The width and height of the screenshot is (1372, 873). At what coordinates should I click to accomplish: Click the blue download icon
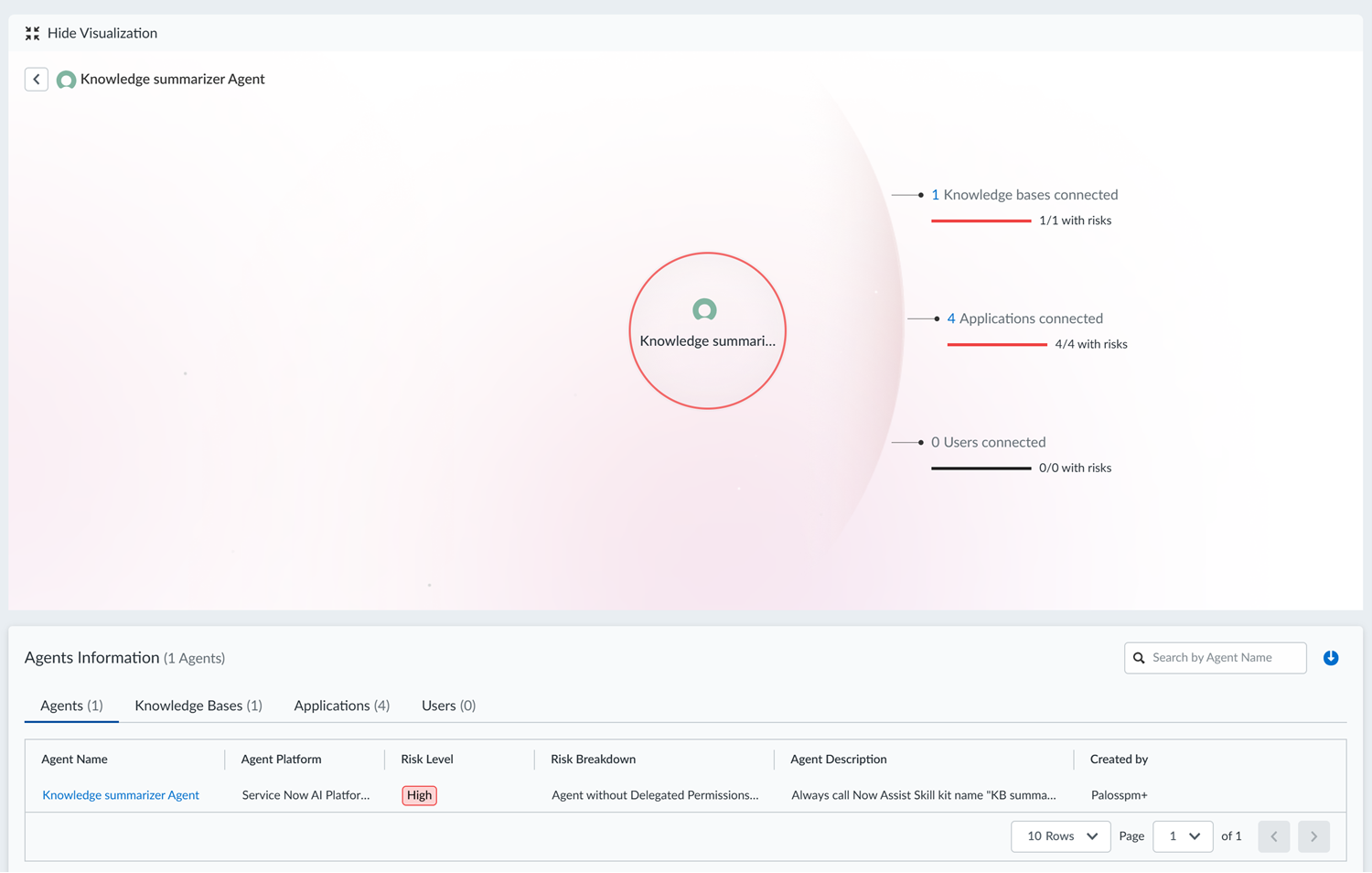pyautogui.click(x=1331, y=658)
